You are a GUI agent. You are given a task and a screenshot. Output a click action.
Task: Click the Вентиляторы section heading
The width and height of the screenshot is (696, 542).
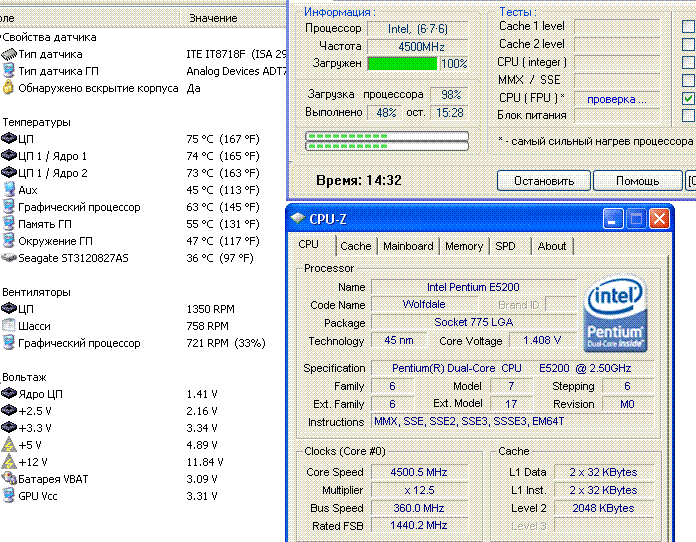coord(36,292)
